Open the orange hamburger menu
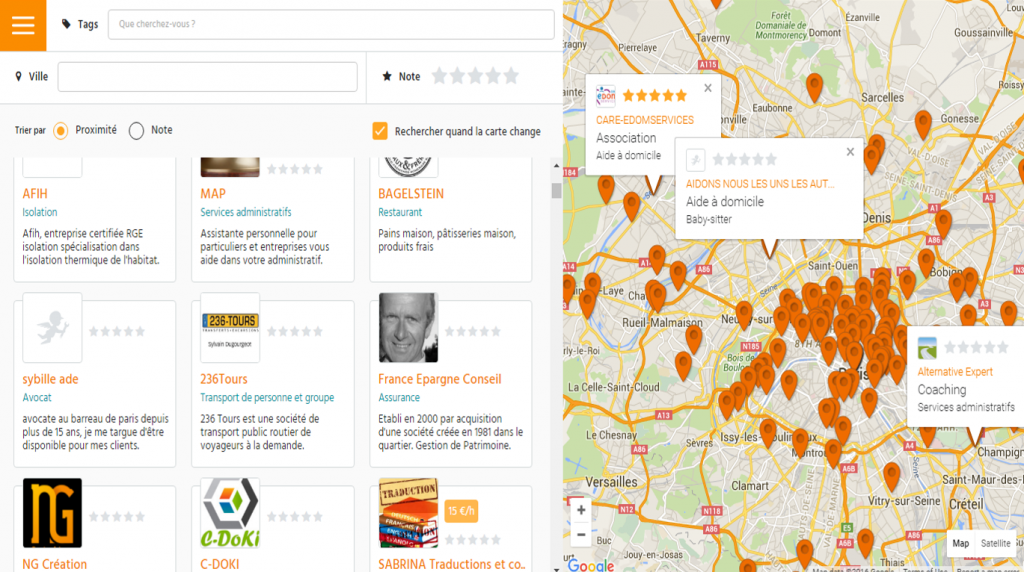Image resolution: width=1024 pixels, height=572 pixels. [23, 25]
